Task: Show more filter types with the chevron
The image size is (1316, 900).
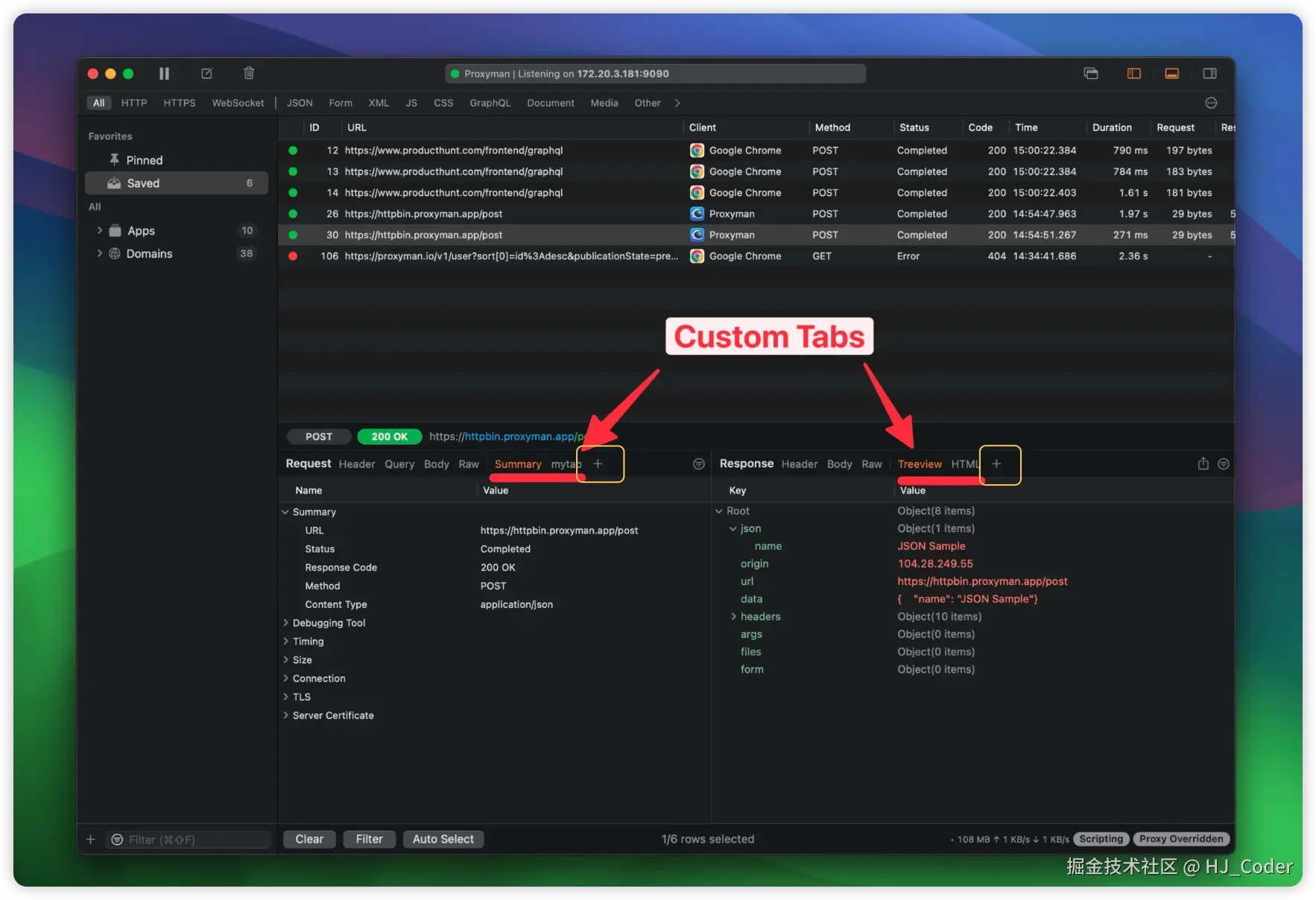Action: 677,103
